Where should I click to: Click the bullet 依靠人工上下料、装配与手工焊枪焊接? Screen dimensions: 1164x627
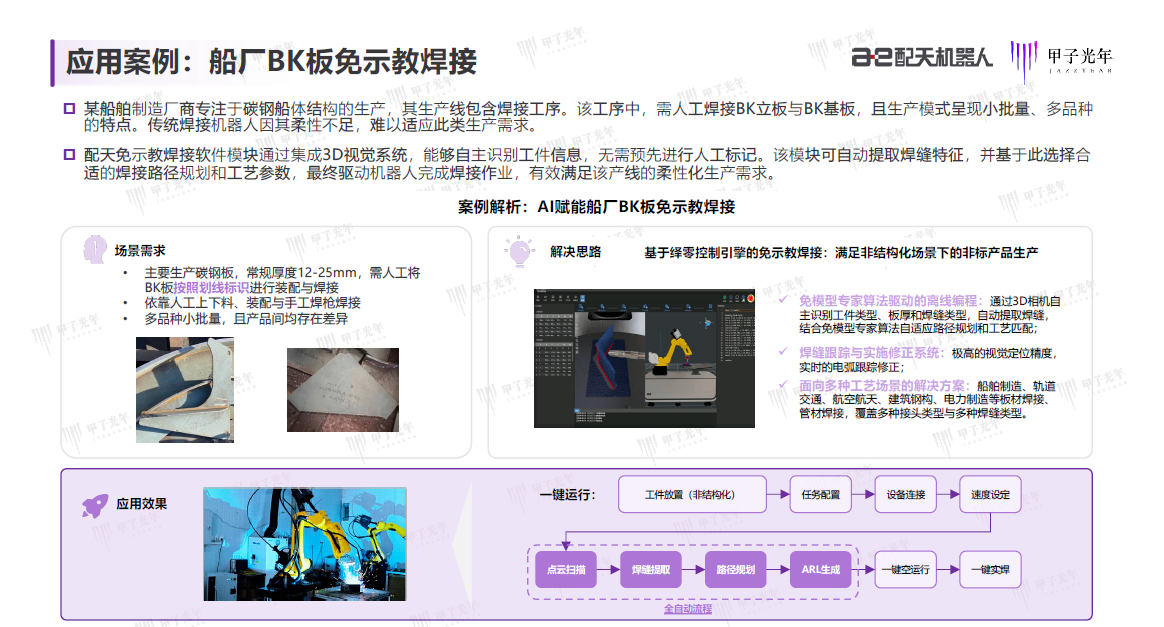click(252, 303)
